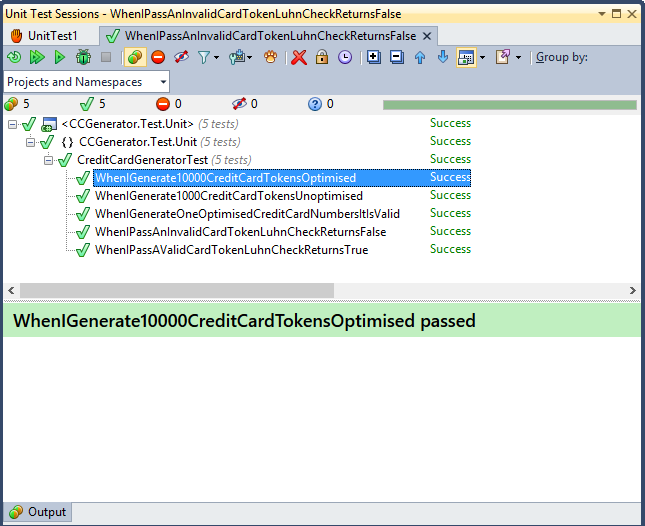Image resolution: width=645 pixels, height=526 pixels.
Task: Select WhenIGenerate1000CreditCardTokensUnoptimised test
Action: pos(228,196)
